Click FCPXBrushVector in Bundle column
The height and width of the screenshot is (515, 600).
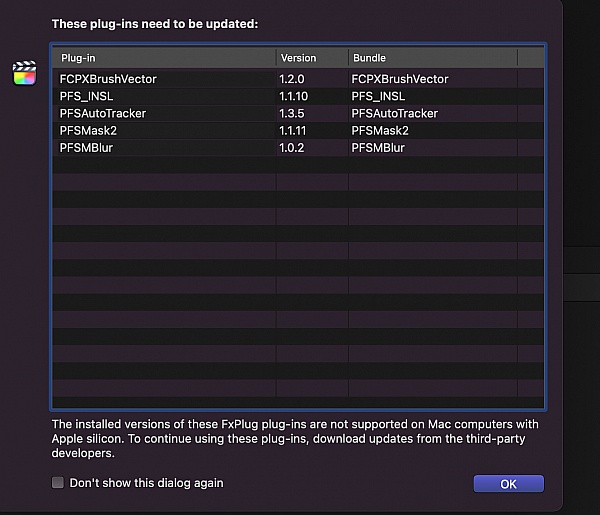400,79
